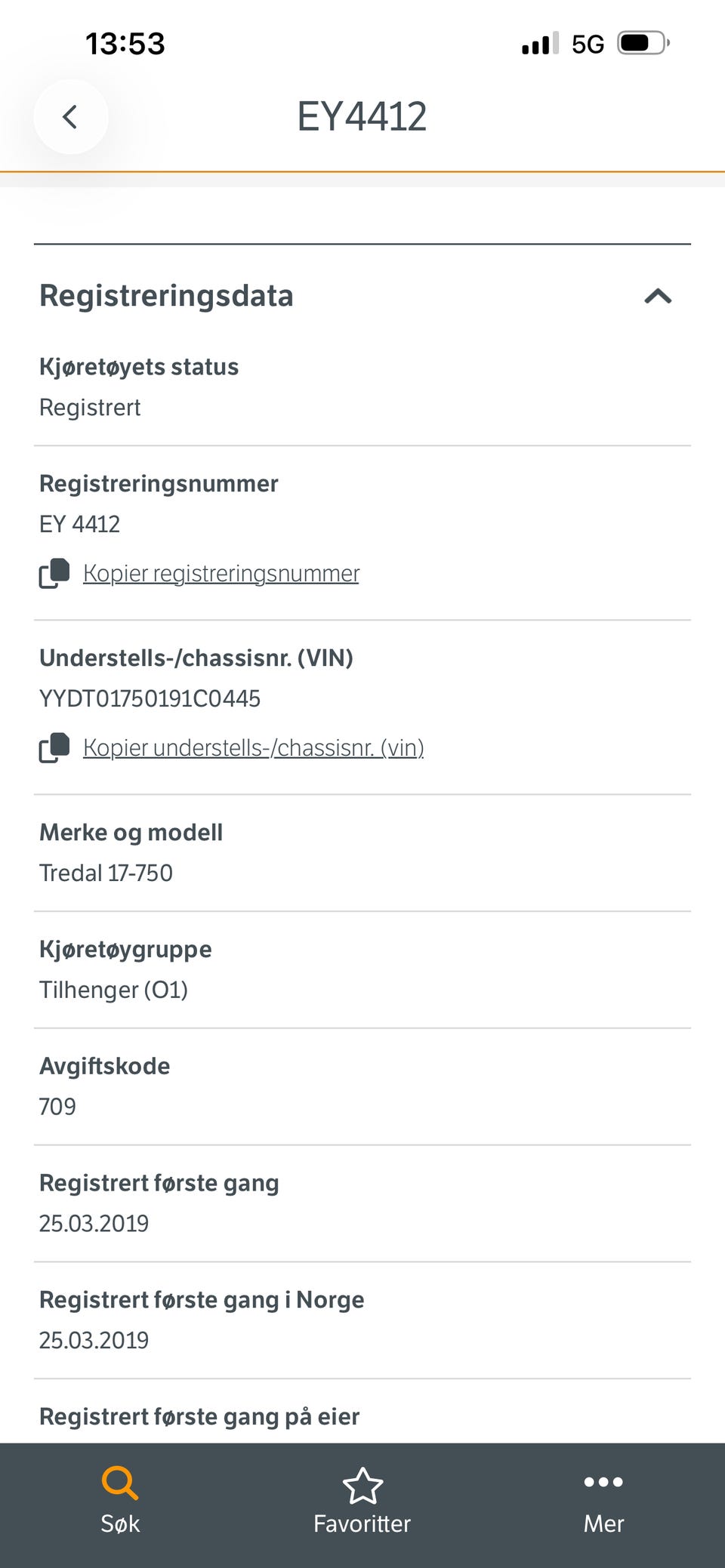The height and width of the screenshot is (1568, 725).
Task: Tap the Tredal 17-750 model text
Action: tap(106, 873)
